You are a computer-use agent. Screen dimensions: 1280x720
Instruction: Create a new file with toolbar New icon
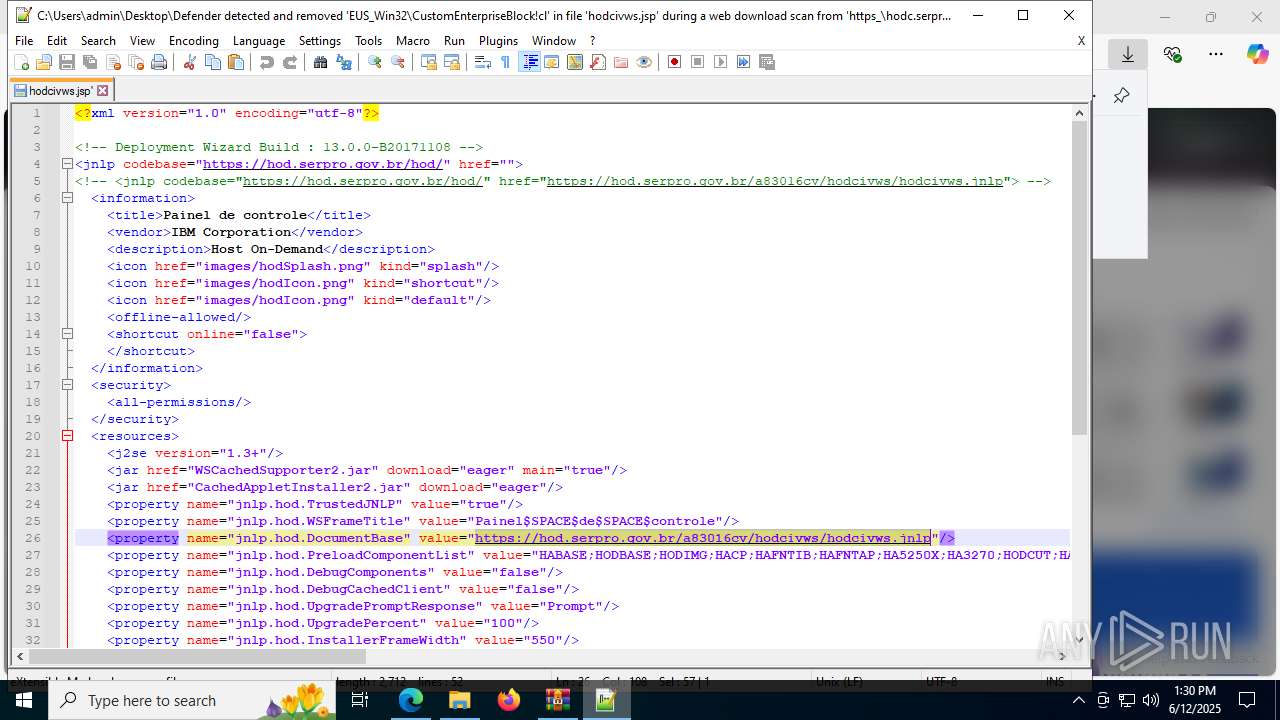pyautogui.click(x=22, y=62)
